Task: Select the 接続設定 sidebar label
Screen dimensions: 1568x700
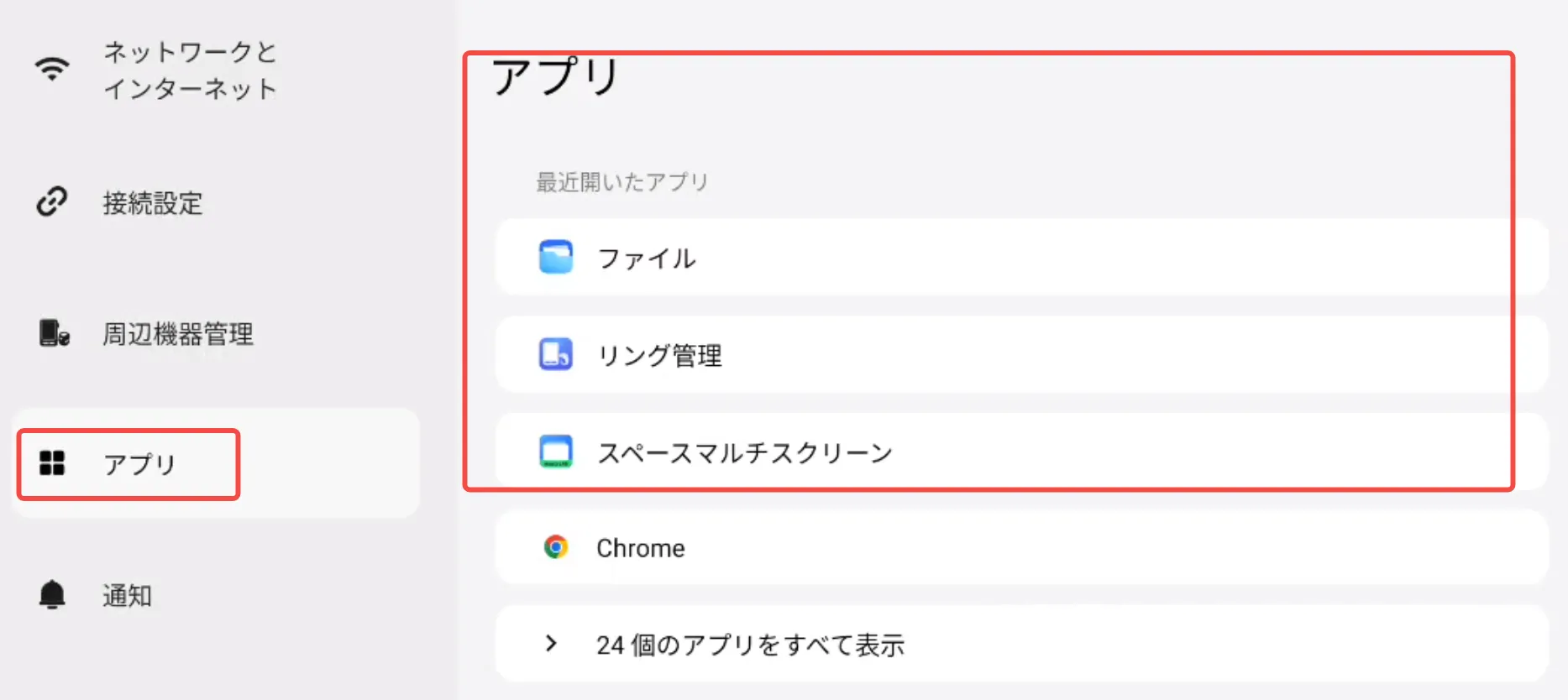Action: click(x=153, y=202)
